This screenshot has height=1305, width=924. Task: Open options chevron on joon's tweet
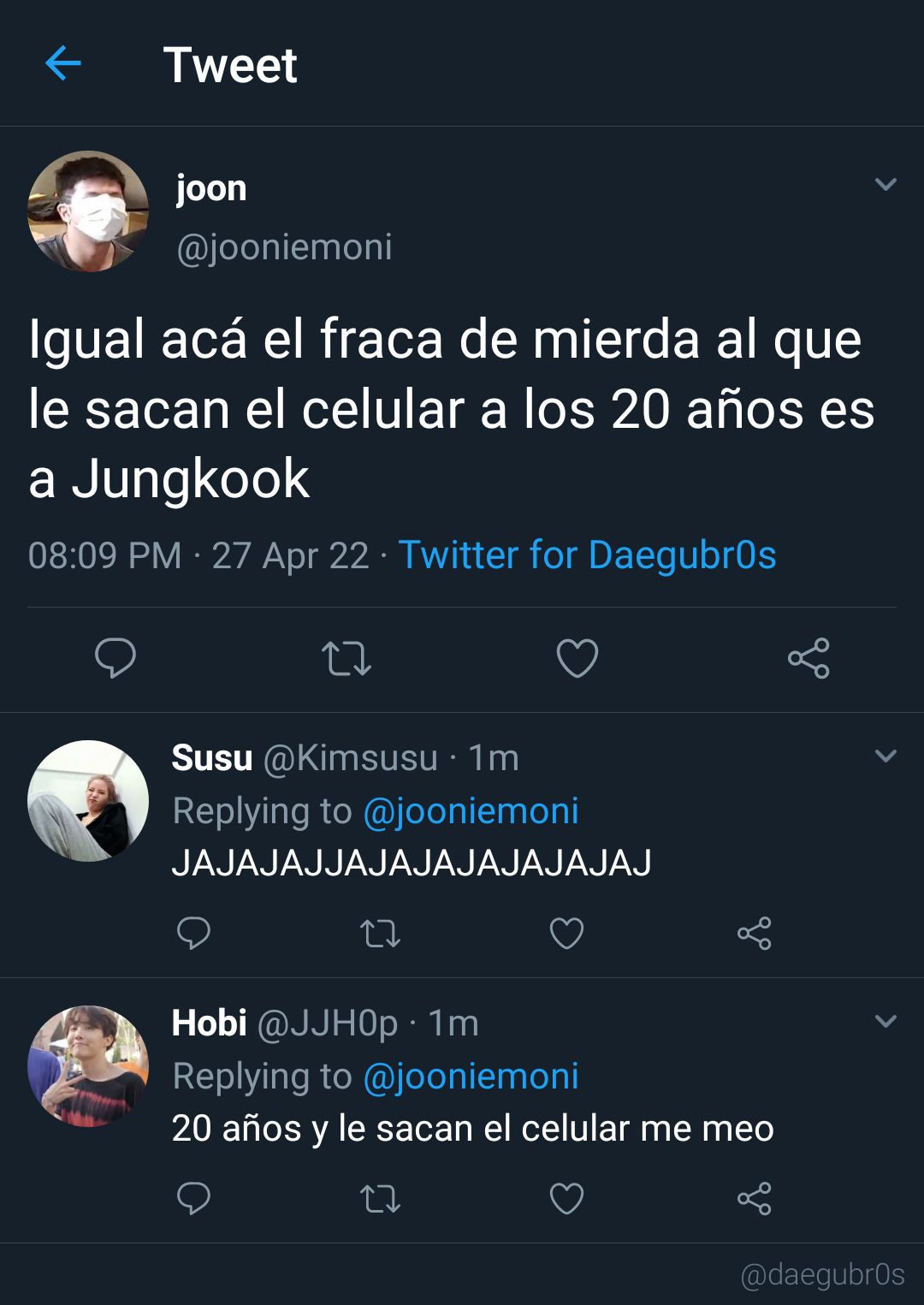point(885,184)
